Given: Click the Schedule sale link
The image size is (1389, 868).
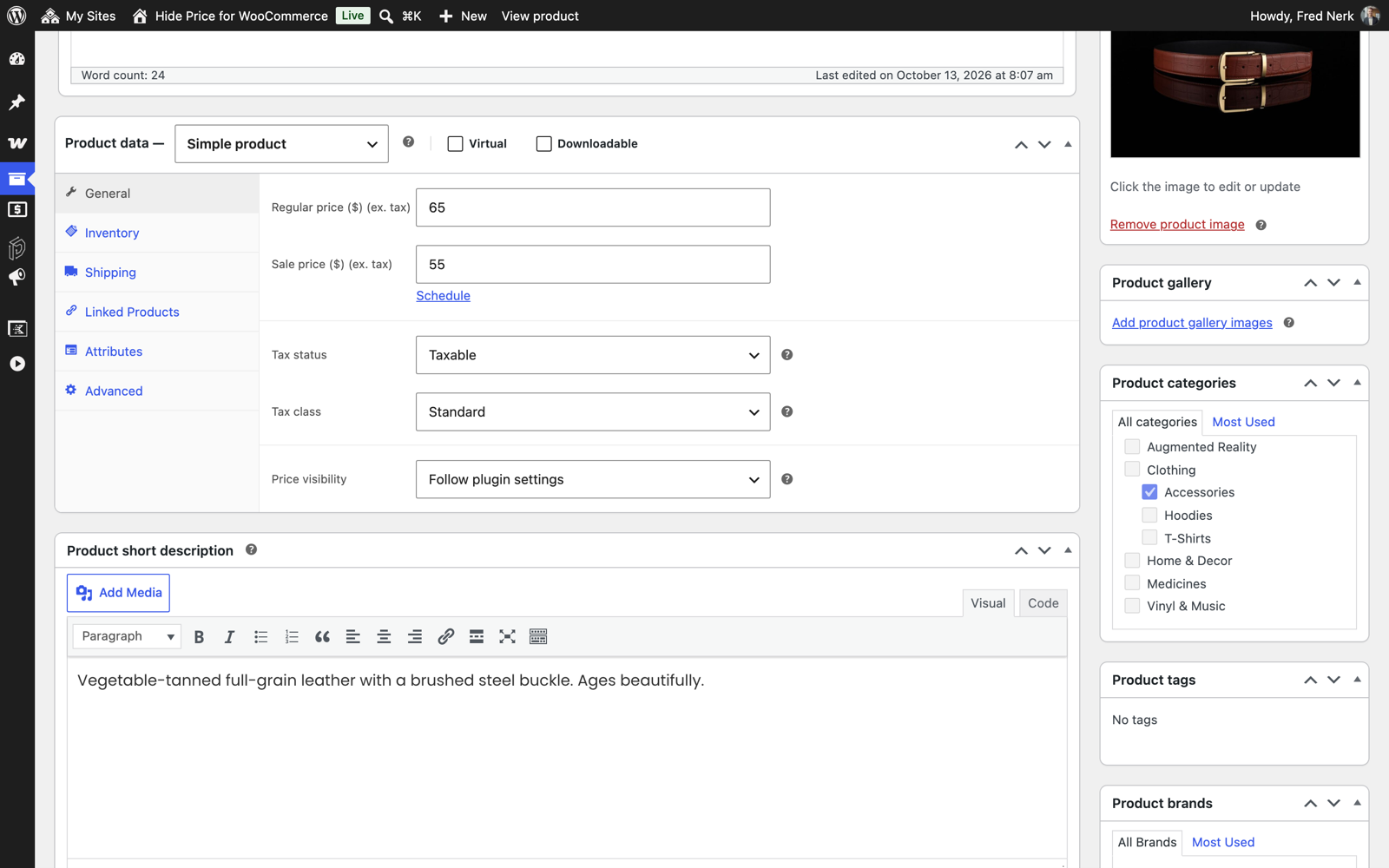Looking at the screenshot, I should click(x=443, y=296).
